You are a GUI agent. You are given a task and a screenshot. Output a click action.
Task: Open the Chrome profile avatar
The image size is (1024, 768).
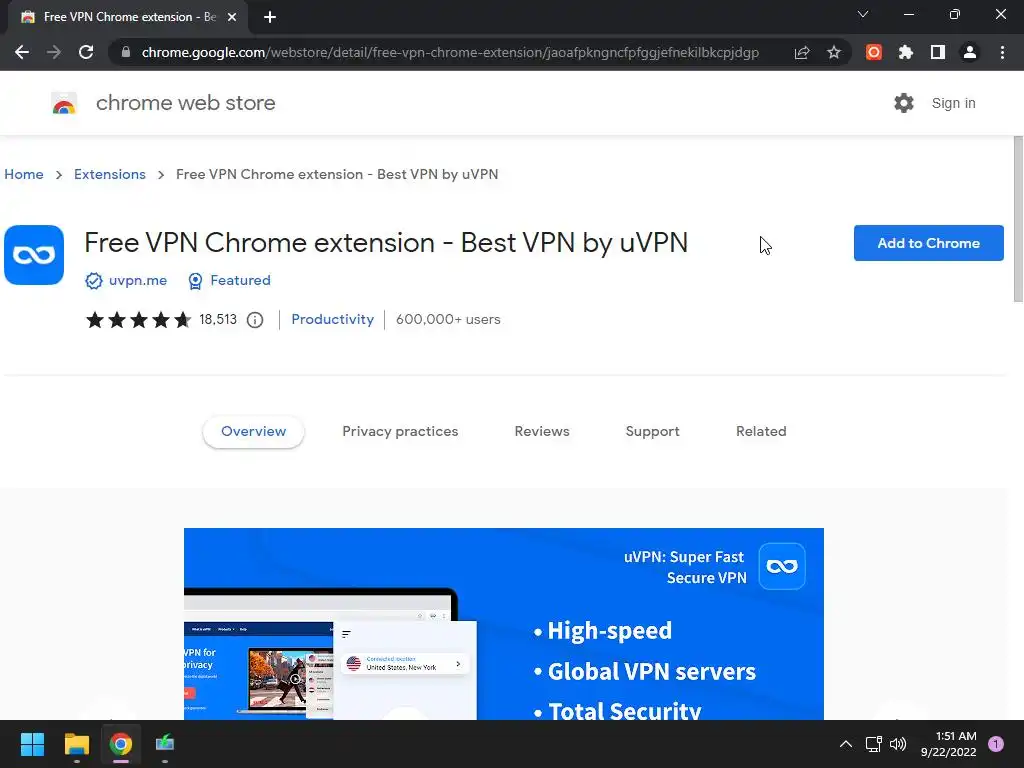(969, 52)
